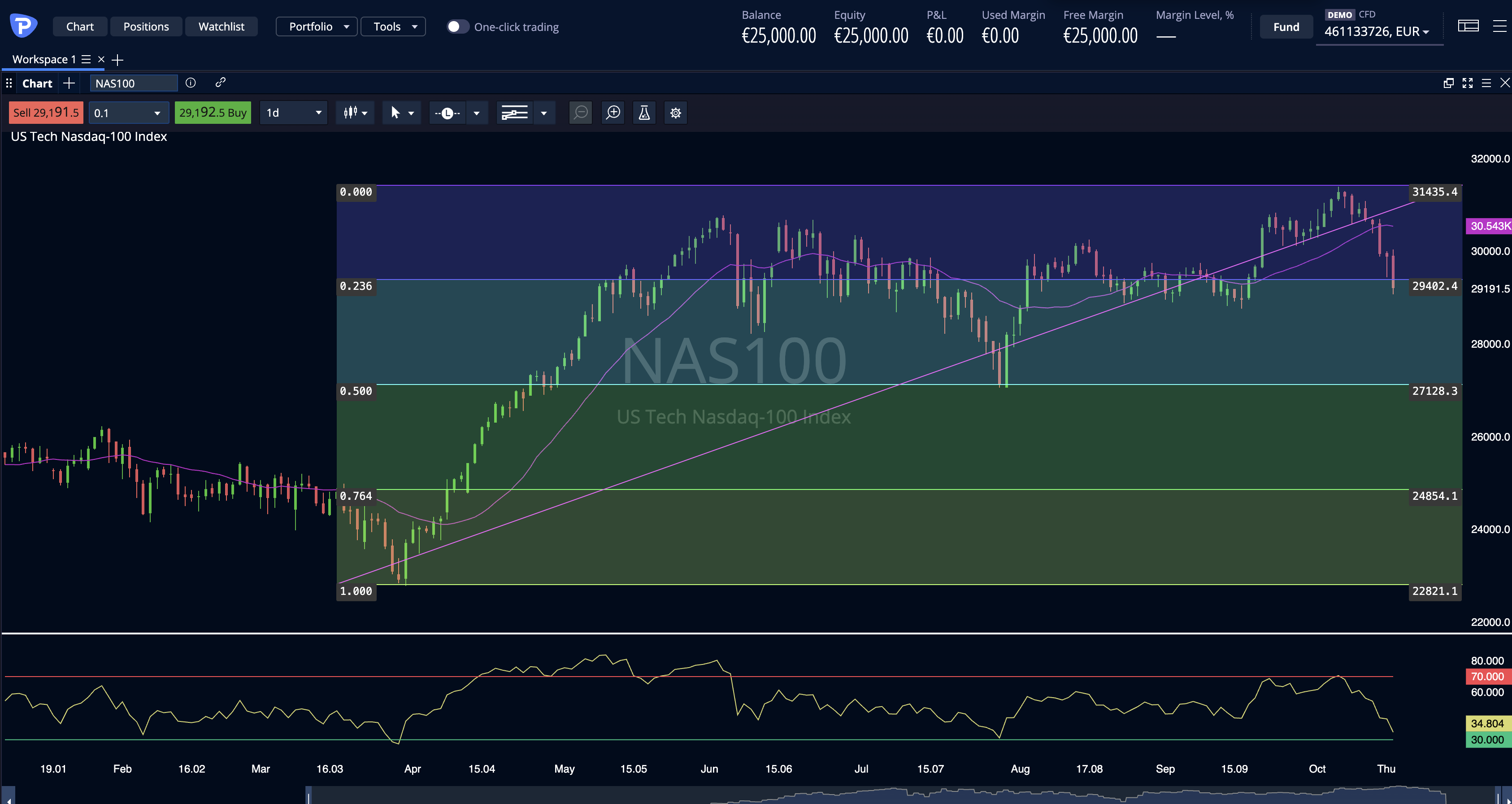Open the Workspace 1 menu icon
Screen dimensions: 1512x804
(x=86, y=59)
